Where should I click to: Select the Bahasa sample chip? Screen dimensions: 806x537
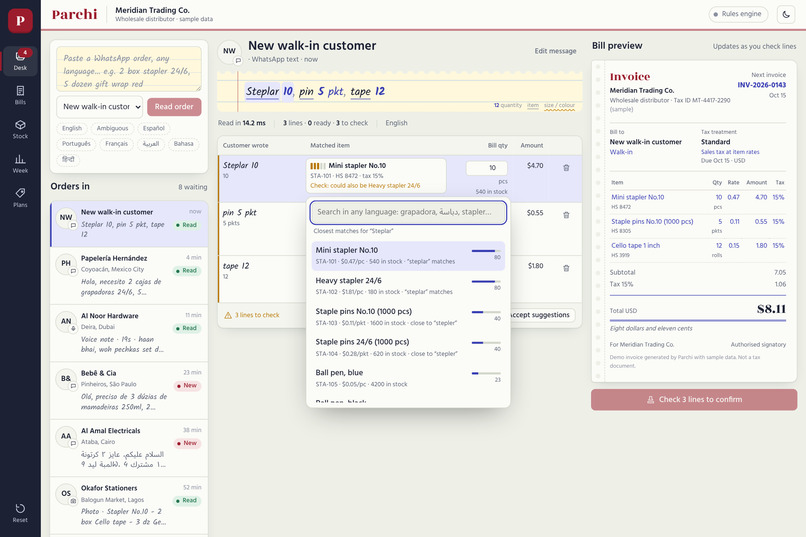click(184, 144)
